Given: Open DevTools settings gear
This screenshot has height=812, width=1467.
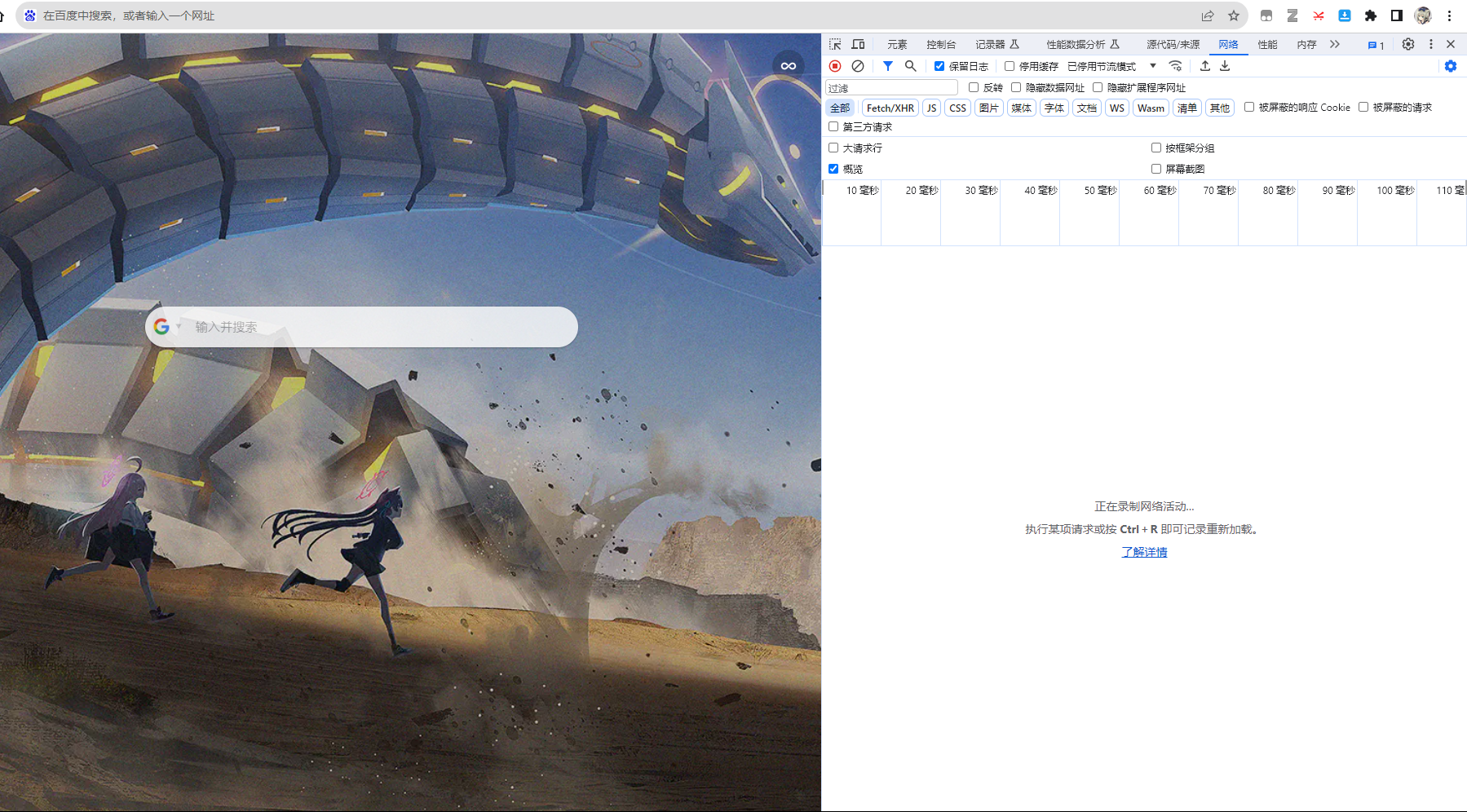Looking at the screenshot, I should coord(1408,44).
